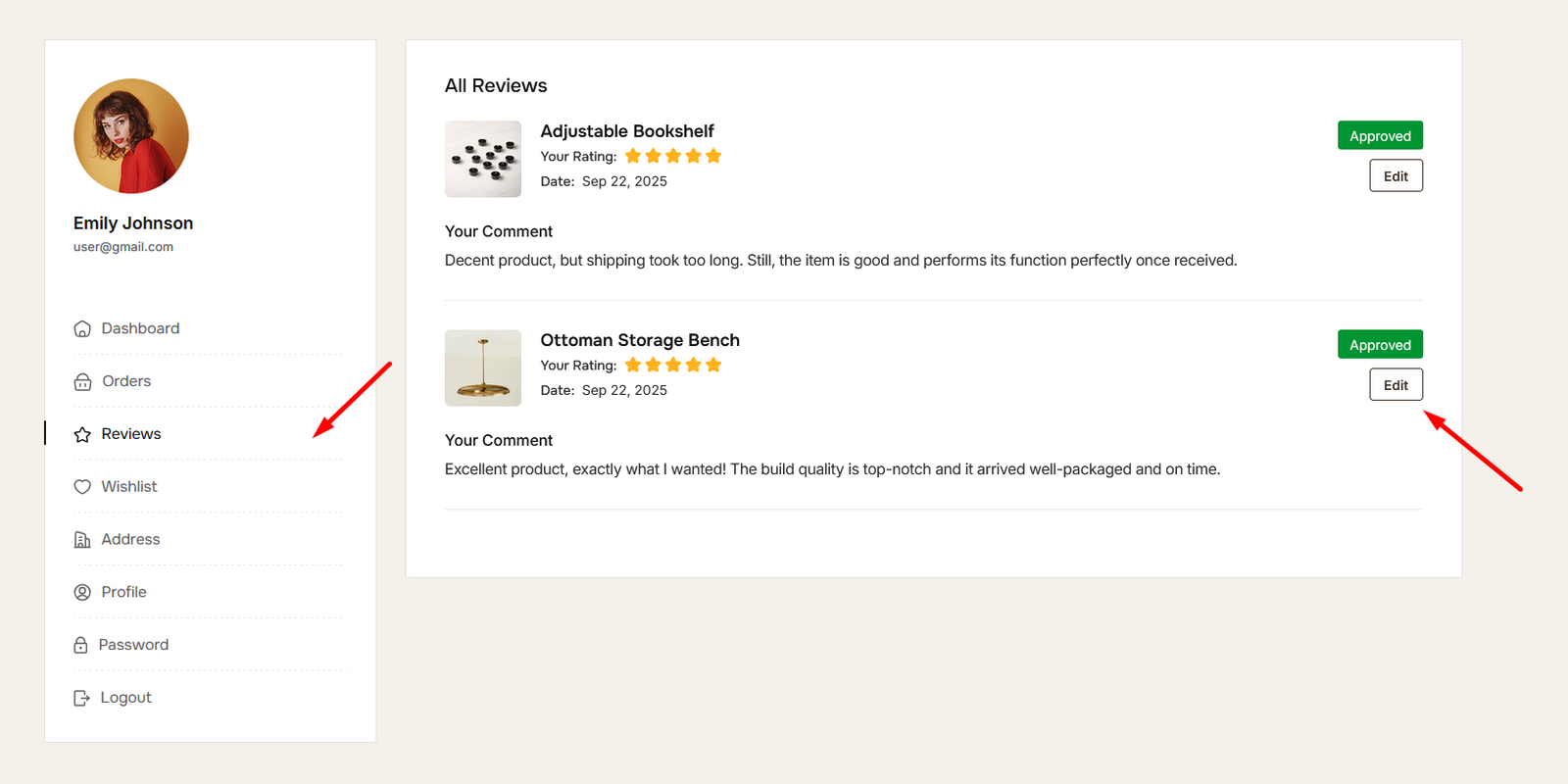Click the Profile user icon
Viewport: 1568px width, 784px height.
point(82,593)
